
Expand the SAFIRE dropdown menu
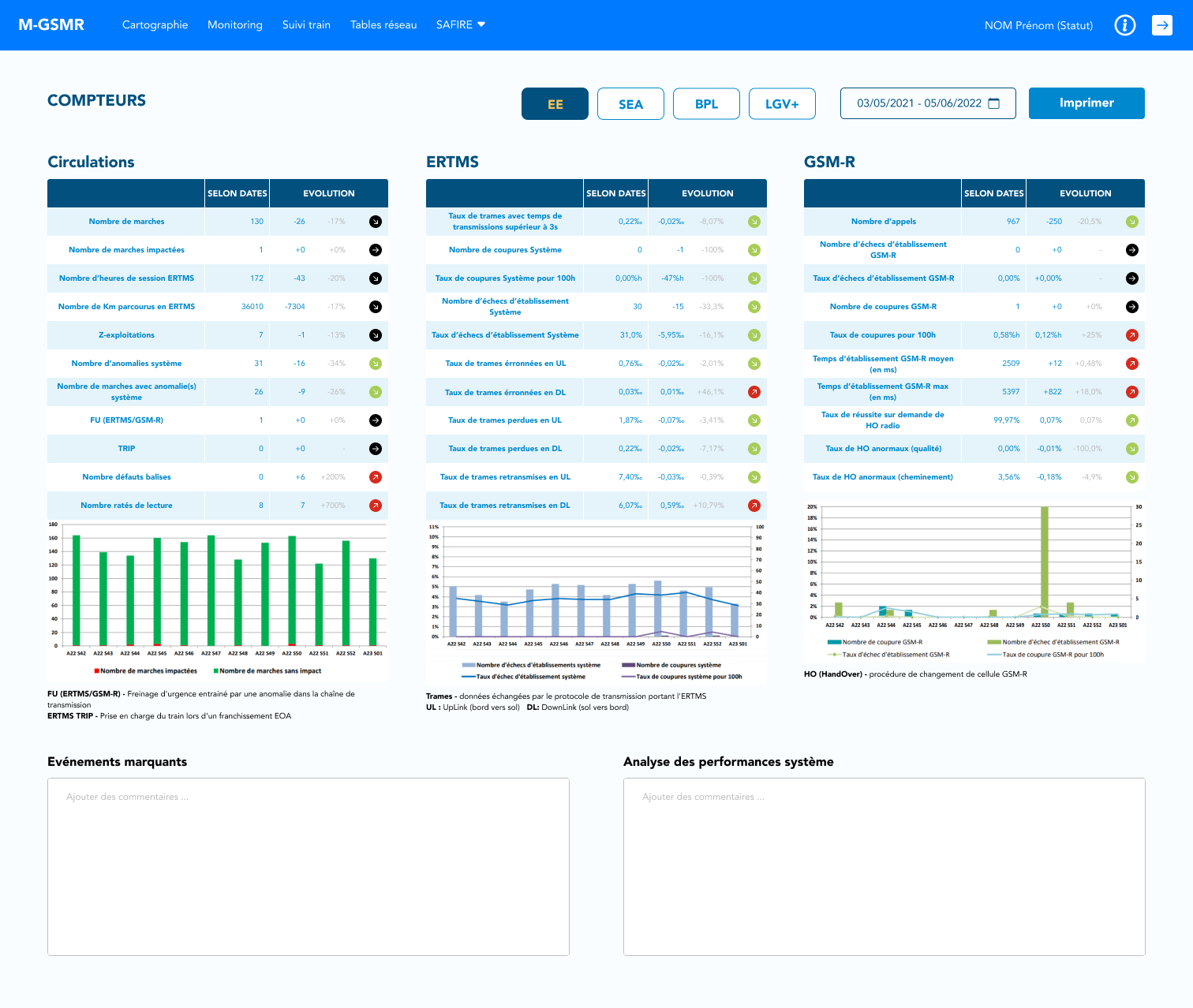coord(461,25)
